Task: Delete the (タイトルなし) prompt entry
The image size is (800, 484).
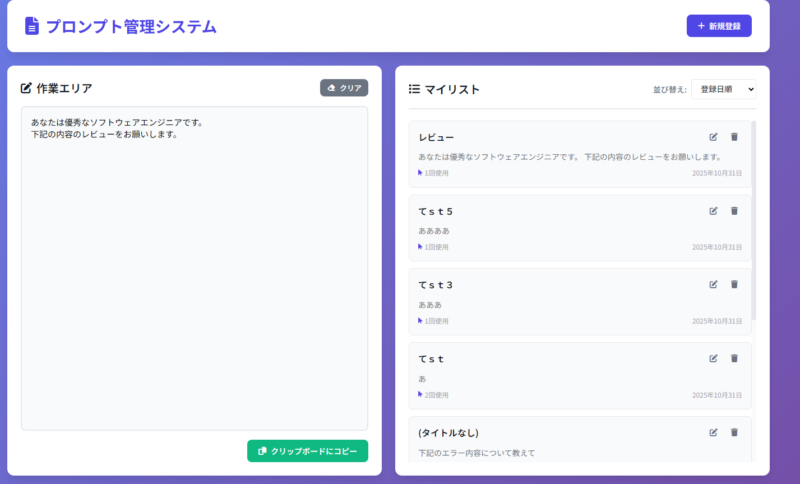Action: click(x=734, y=432)
